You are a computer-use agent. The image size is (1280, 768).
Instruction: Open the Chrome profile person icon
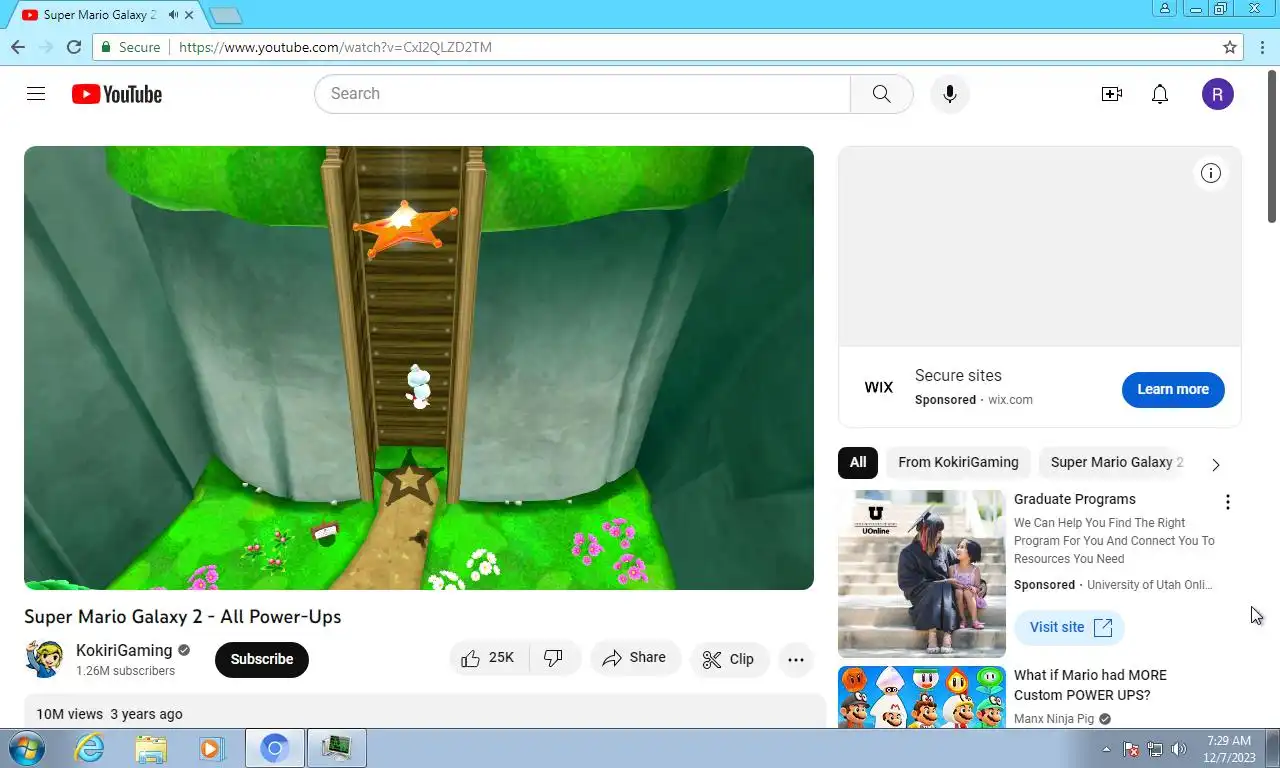pyautogui.click(x=1165, y=8)
